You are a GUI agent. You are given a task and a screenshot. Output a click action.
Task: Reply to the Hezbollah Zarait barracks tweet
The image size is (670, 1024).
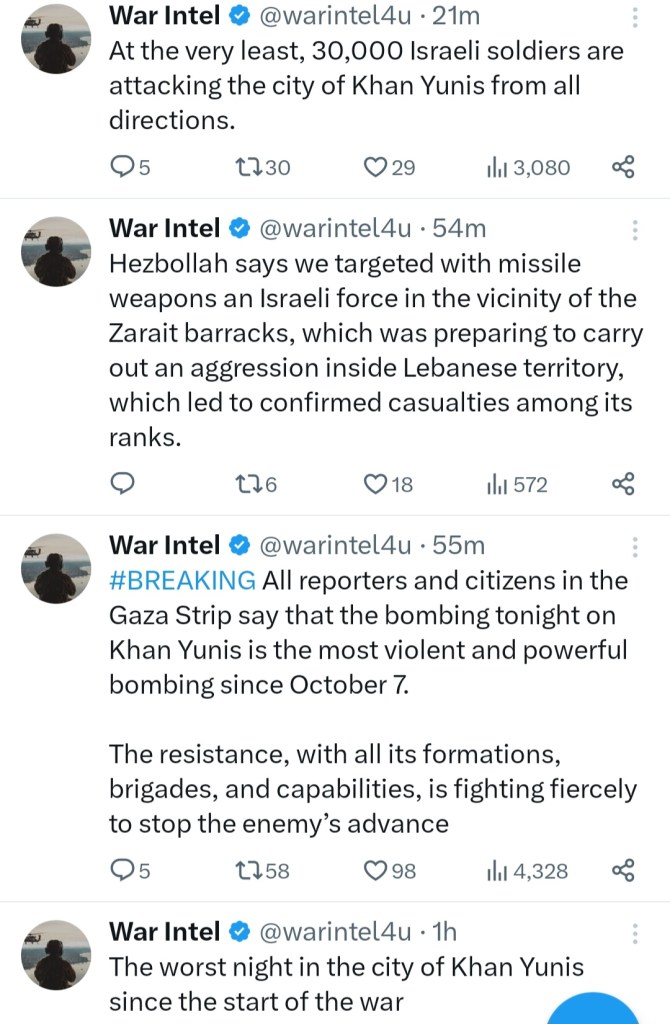[122, 485]
